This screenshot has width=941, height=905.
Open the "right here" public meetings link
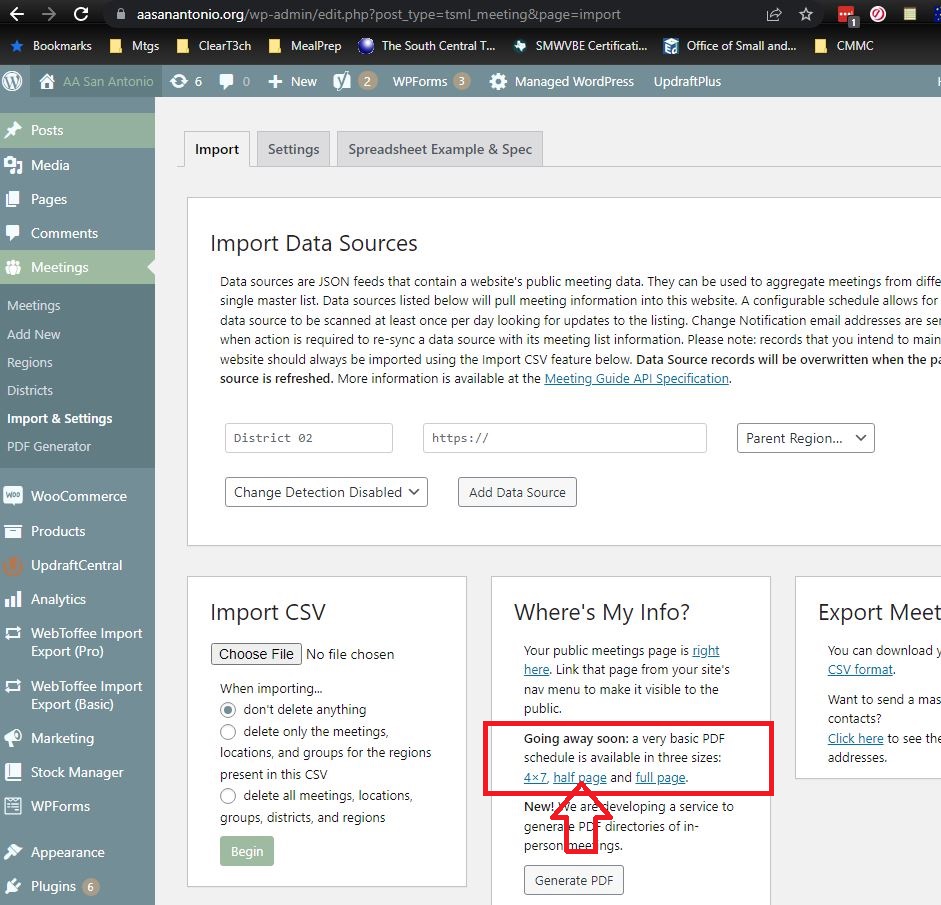point(706,651)
